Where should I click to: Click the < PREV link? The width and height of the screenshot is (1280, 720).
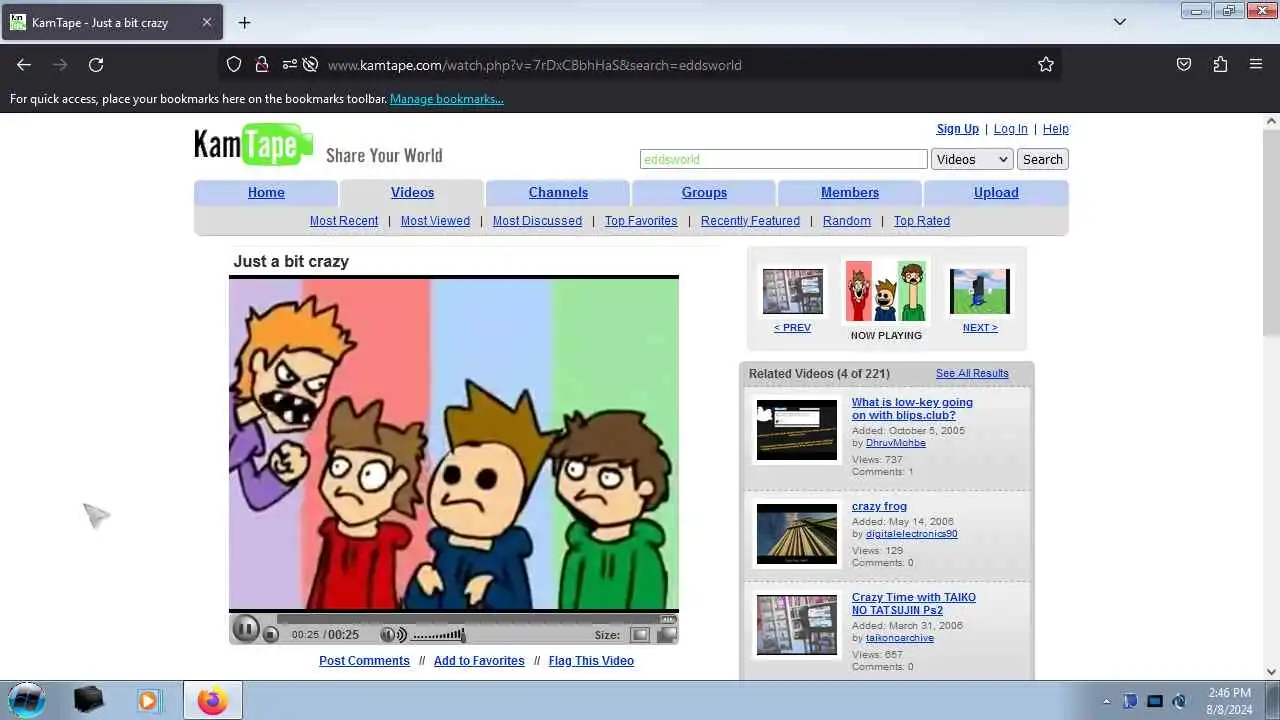pyautogui.click(x=792, y=328)
